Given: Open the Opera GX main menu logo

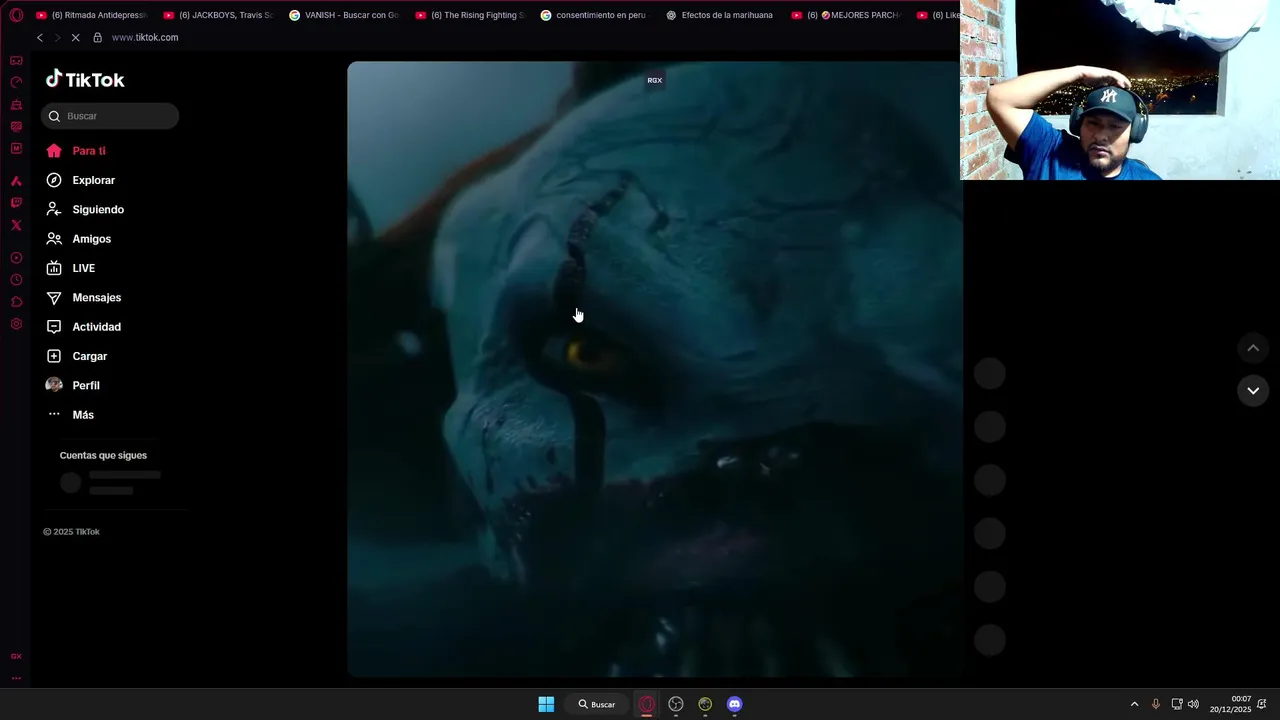Looking at the screenshot, I should 16,15.
